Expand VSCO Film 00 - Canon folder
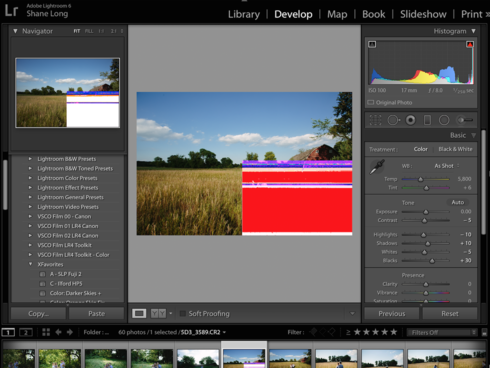Viewport: 490px width, 368px height. click(x=30, y=216)
